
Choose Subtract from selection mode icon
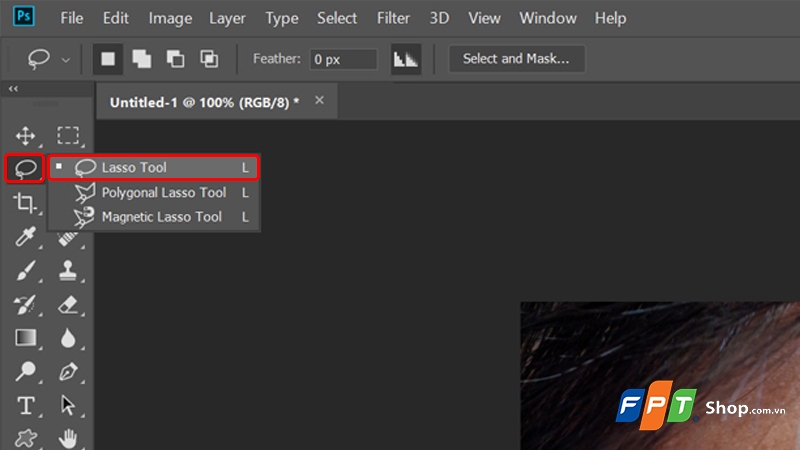click(176, 59)
